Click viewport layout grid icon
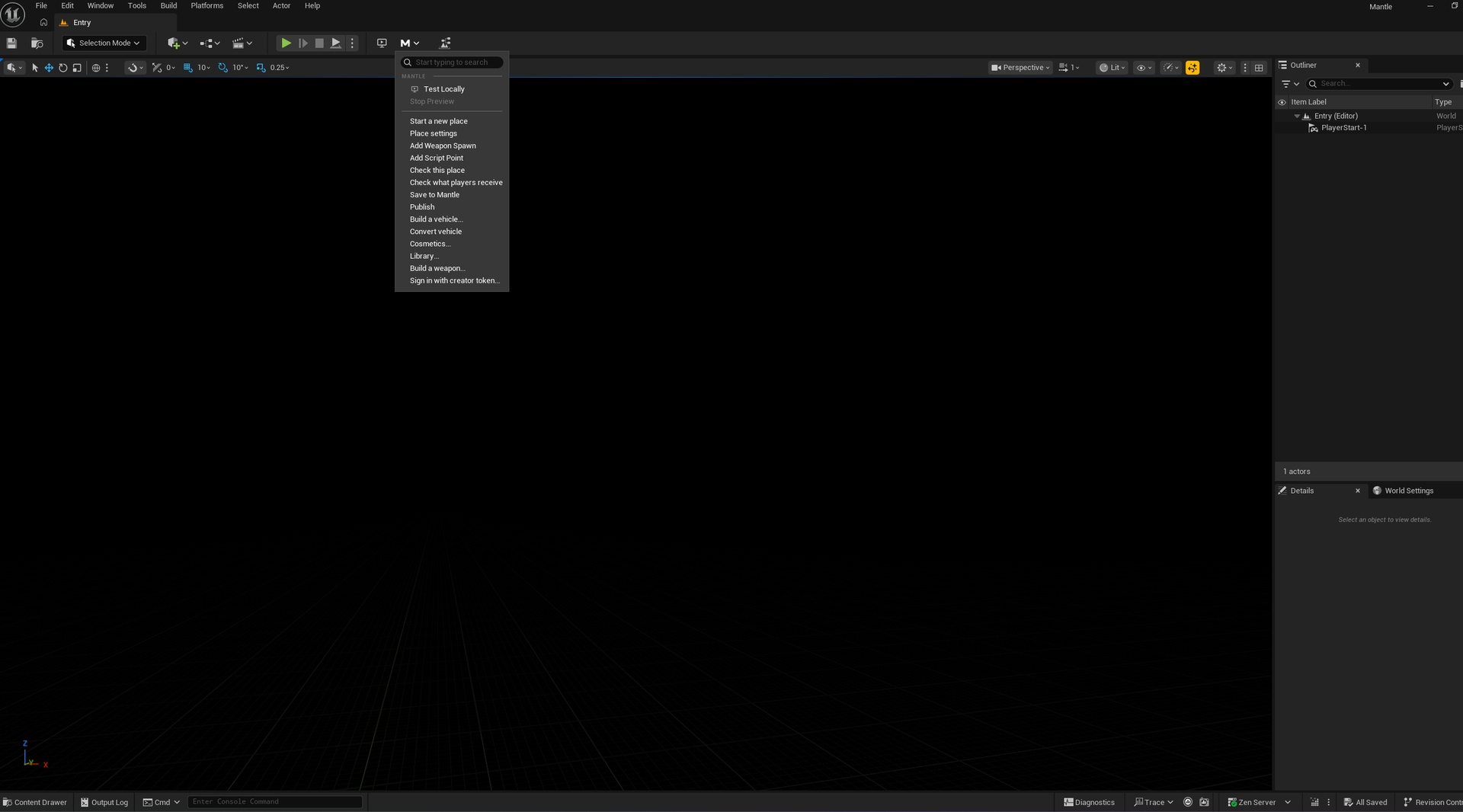1463x812 pixels. (1259, 68)
